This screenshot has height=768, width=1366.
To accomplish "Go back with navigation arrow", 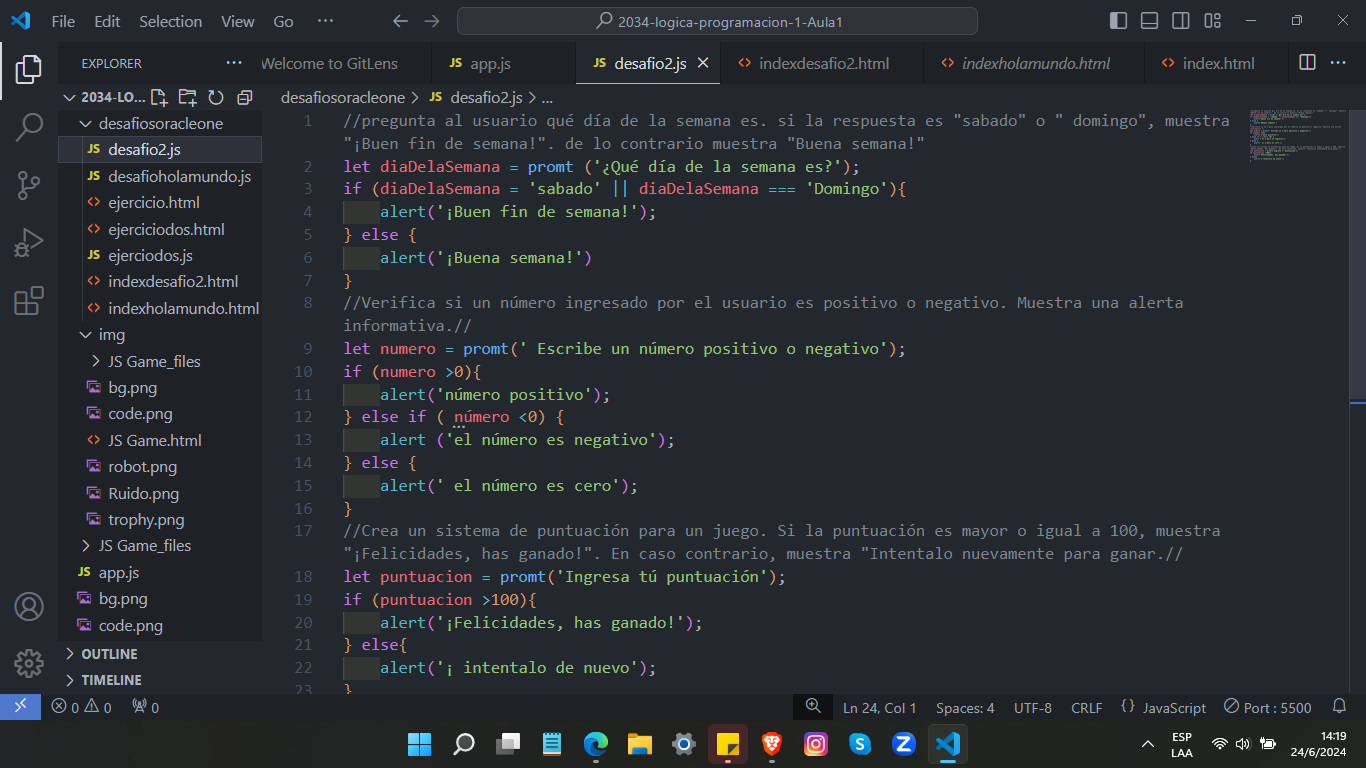I will click(400, 21).
